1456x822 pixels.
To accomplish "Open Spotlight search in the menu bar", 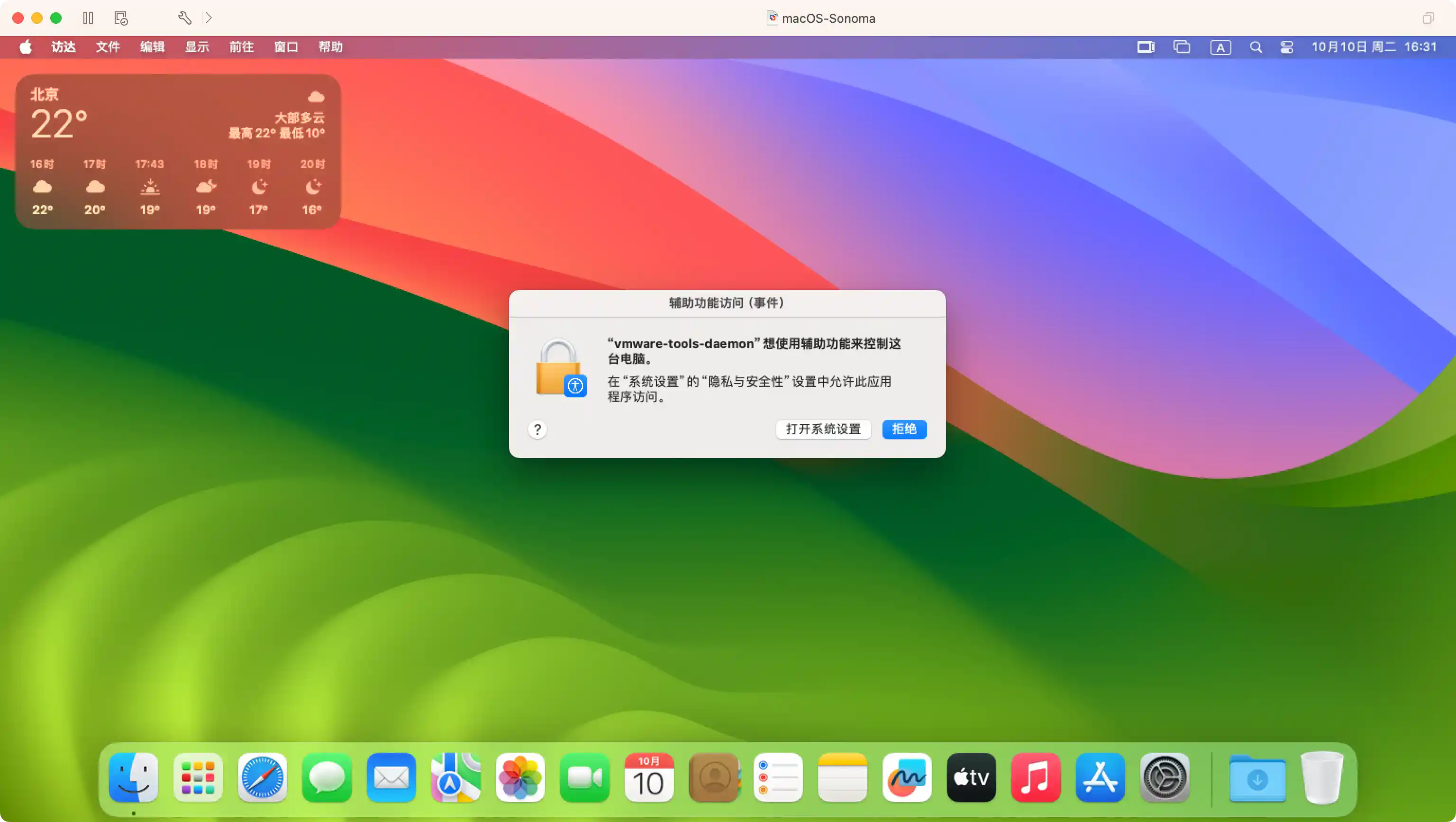I will pyautogui.click(x=1256, y=47).
